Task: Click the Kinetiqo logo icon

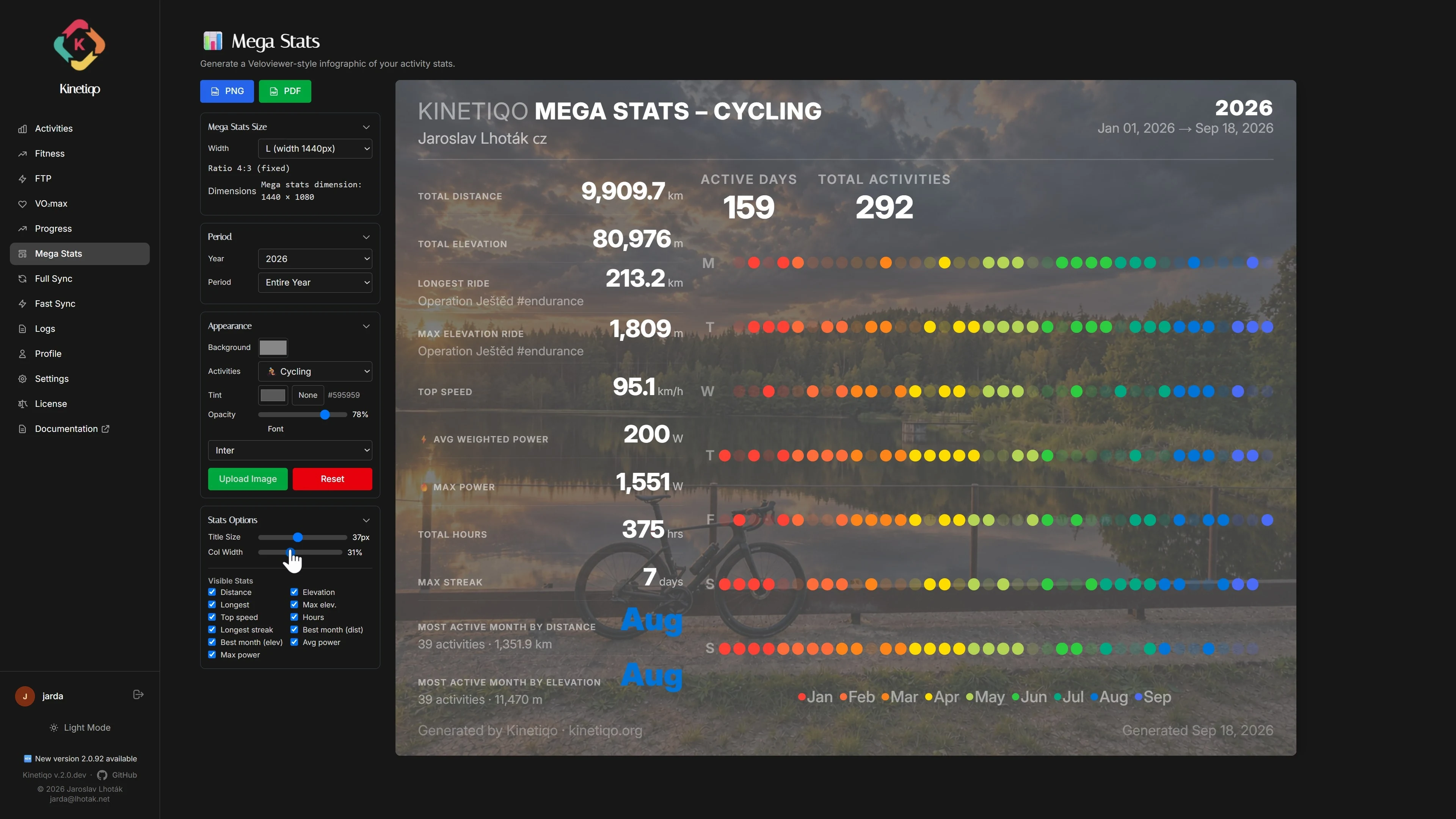Action: (79, 45)
